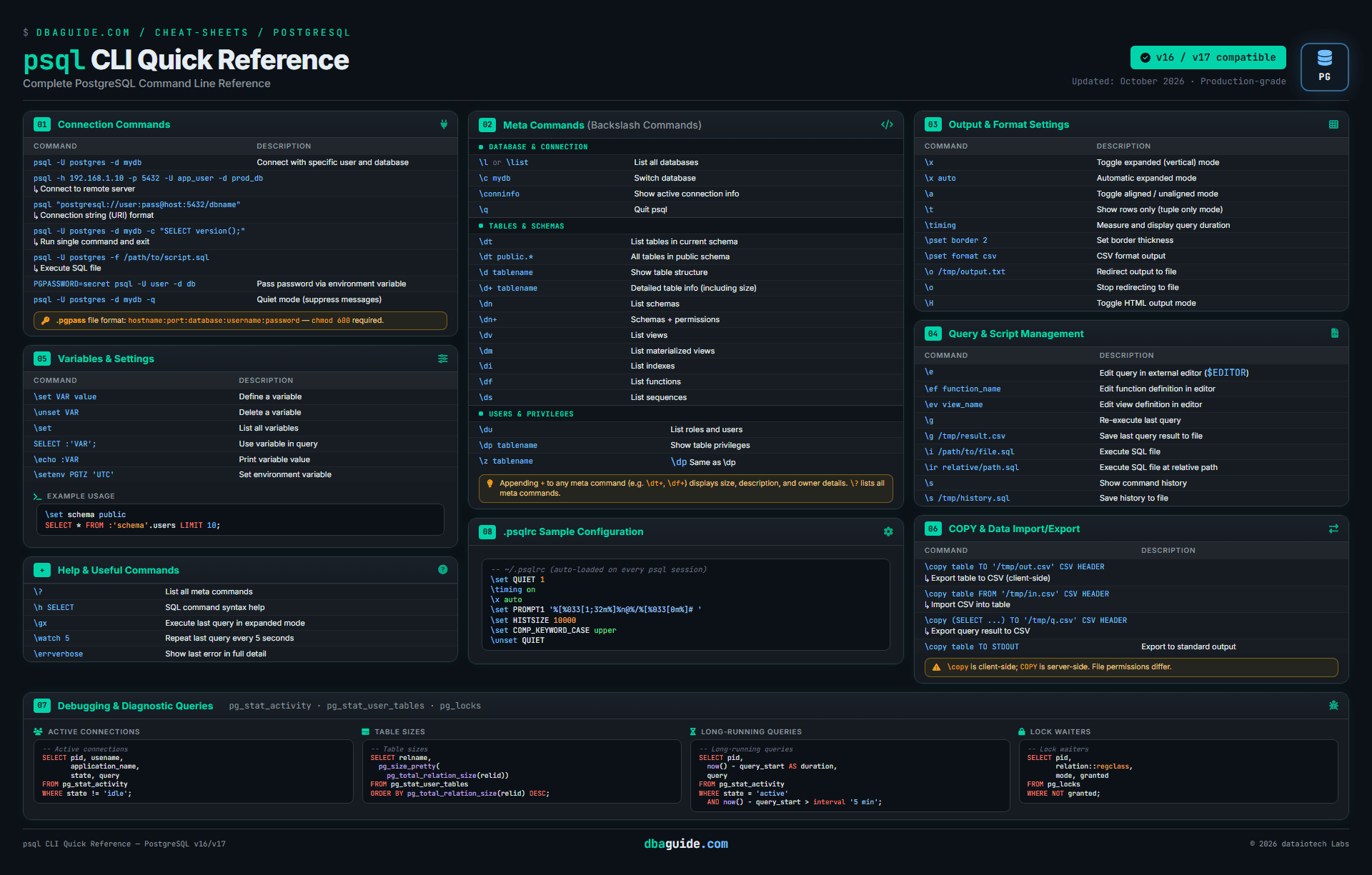Click the file icon in Query & Script Management
Screen dimensions: 1372x875
[1334, 334]
